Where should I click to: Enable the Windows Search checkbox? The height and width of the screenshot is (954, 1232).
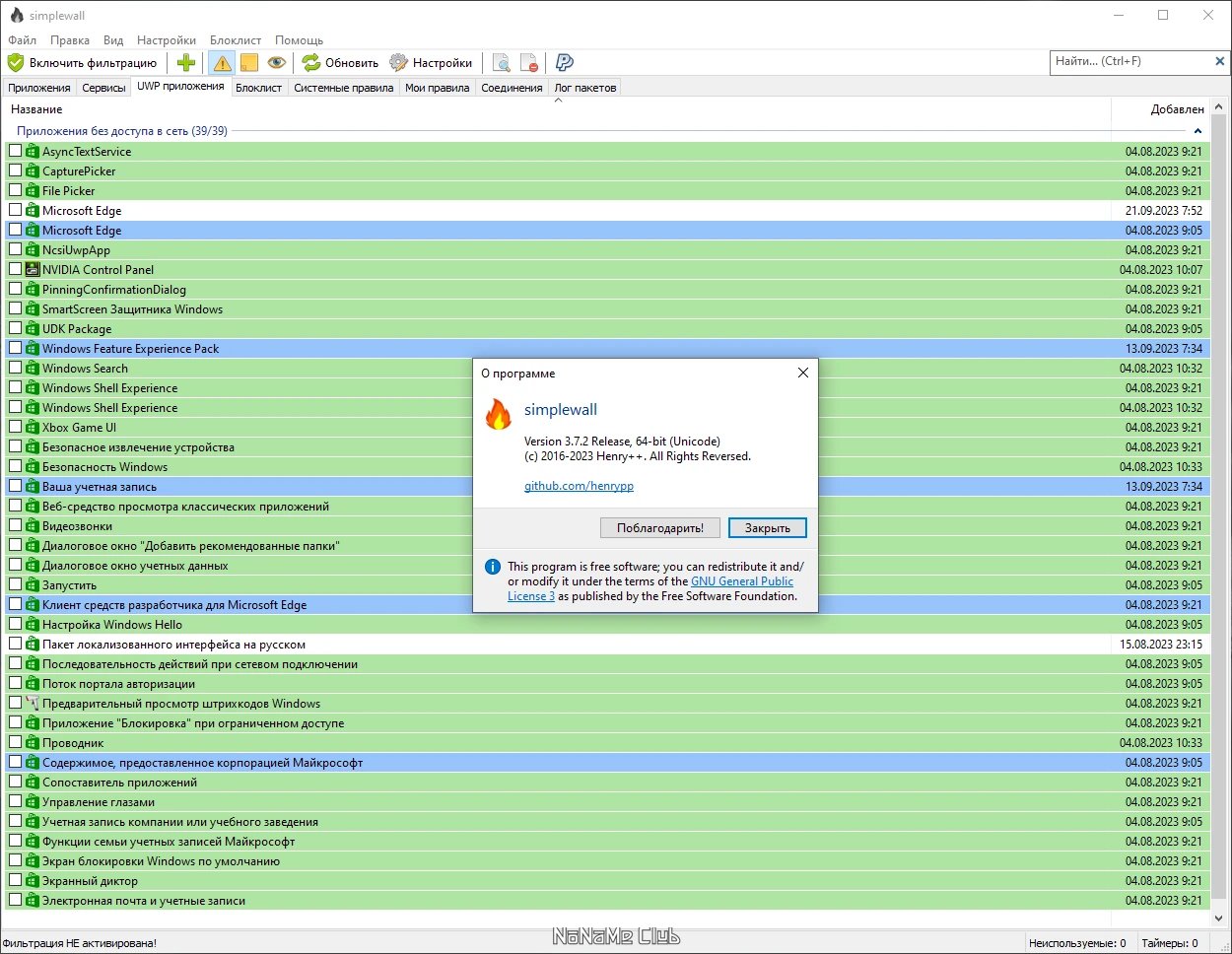pyautogui.click(x=15, y=368)
